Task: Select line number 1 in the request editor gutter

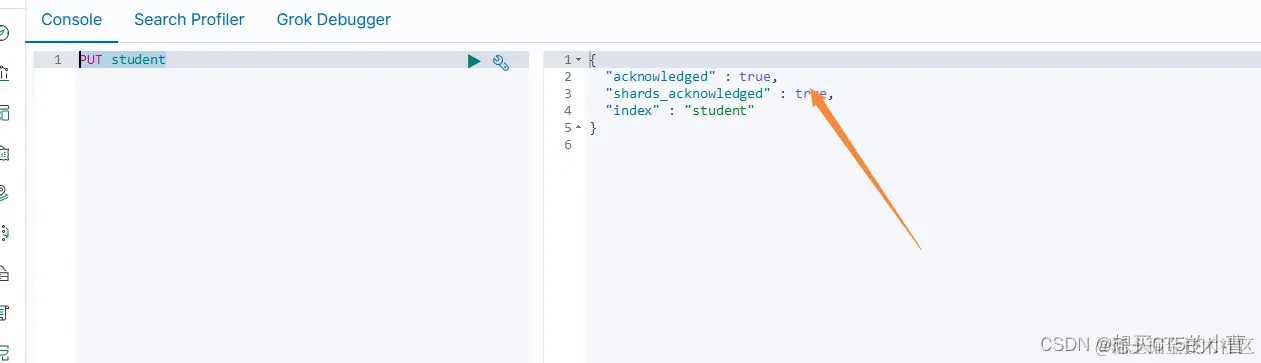Action: point(58,60)
